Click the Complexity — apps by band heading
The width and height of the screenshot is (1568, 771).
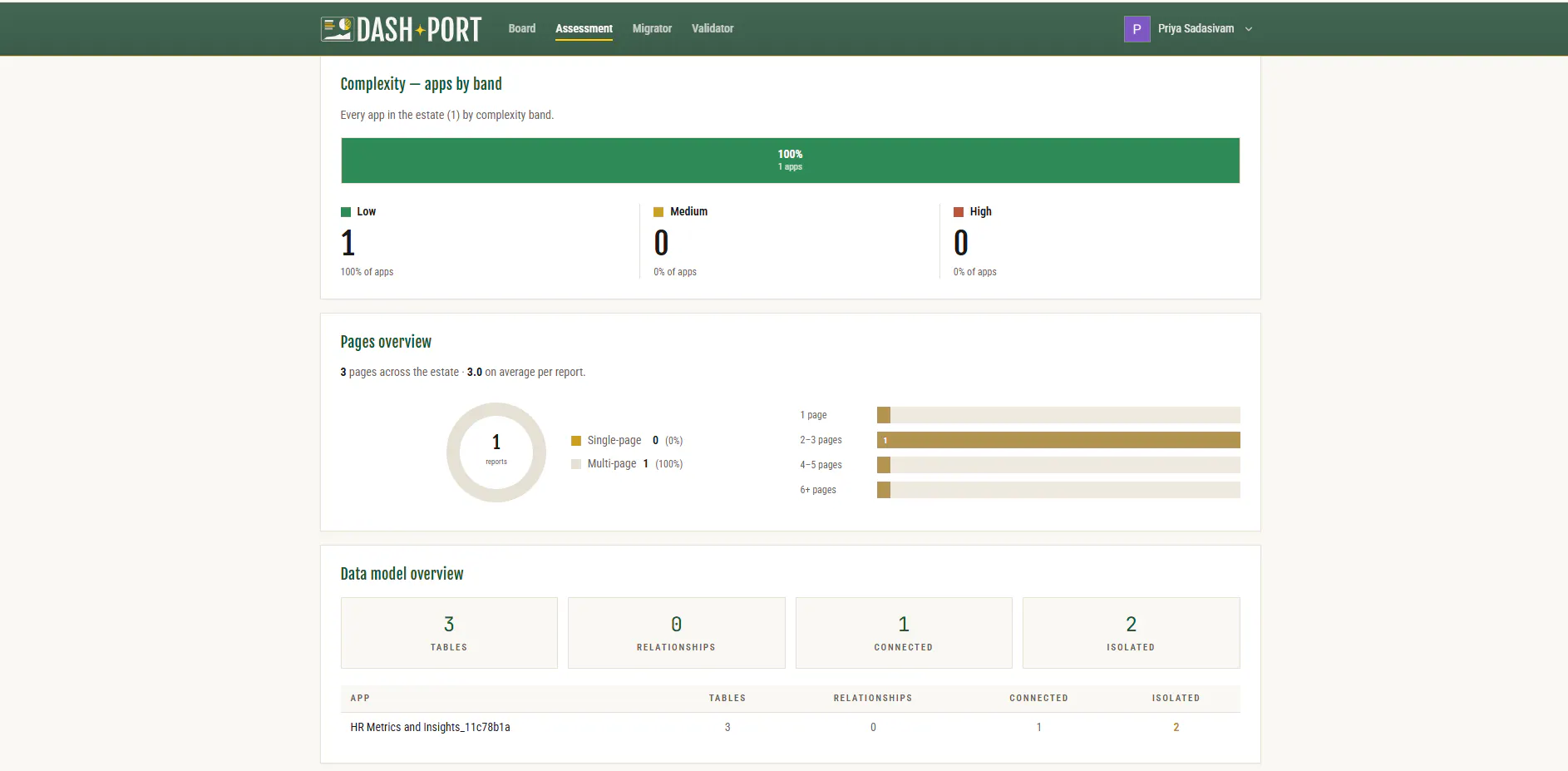coord(421,84)
